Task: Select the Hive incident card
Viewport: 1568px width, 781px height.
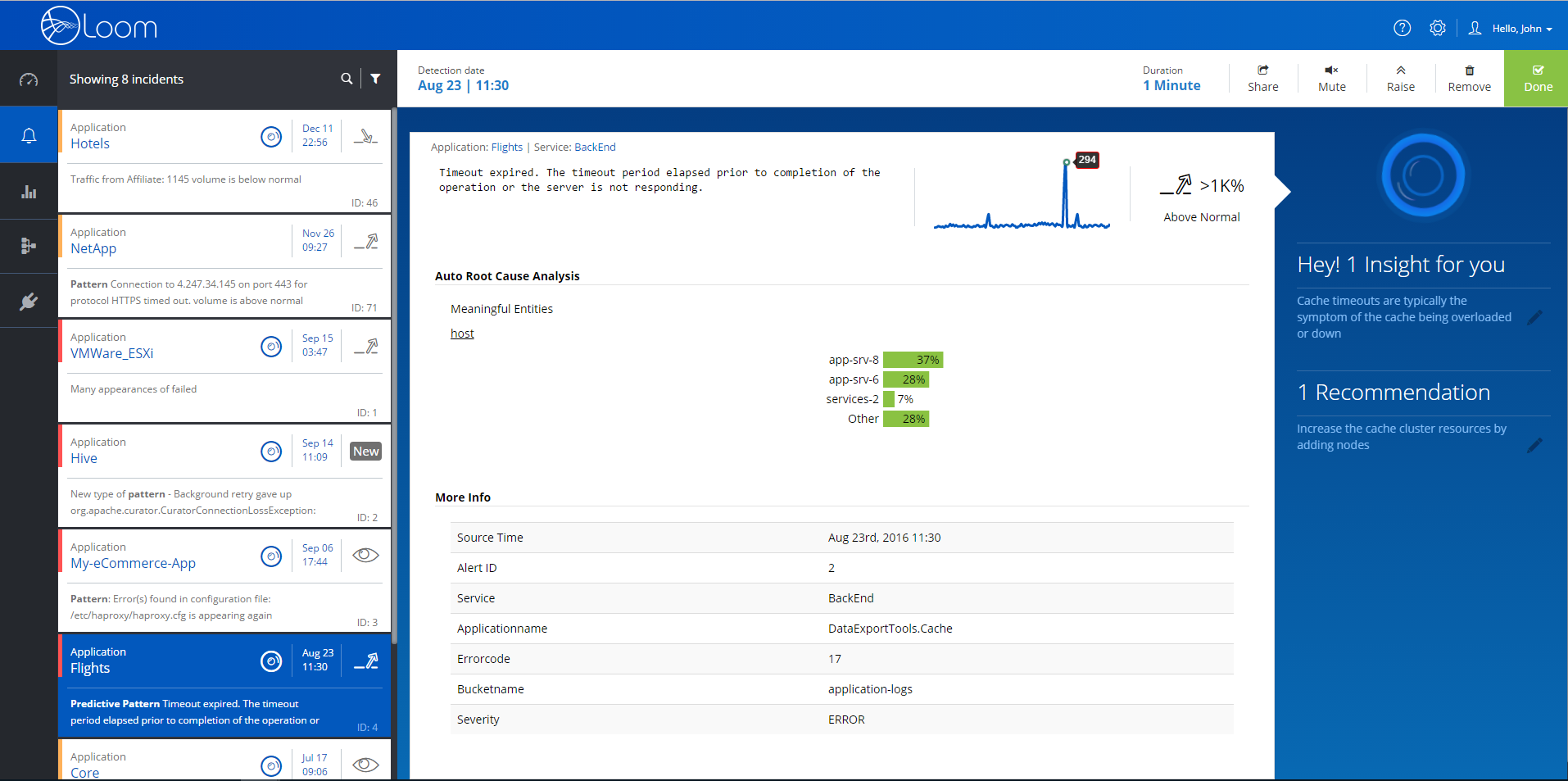Action: 224,476
